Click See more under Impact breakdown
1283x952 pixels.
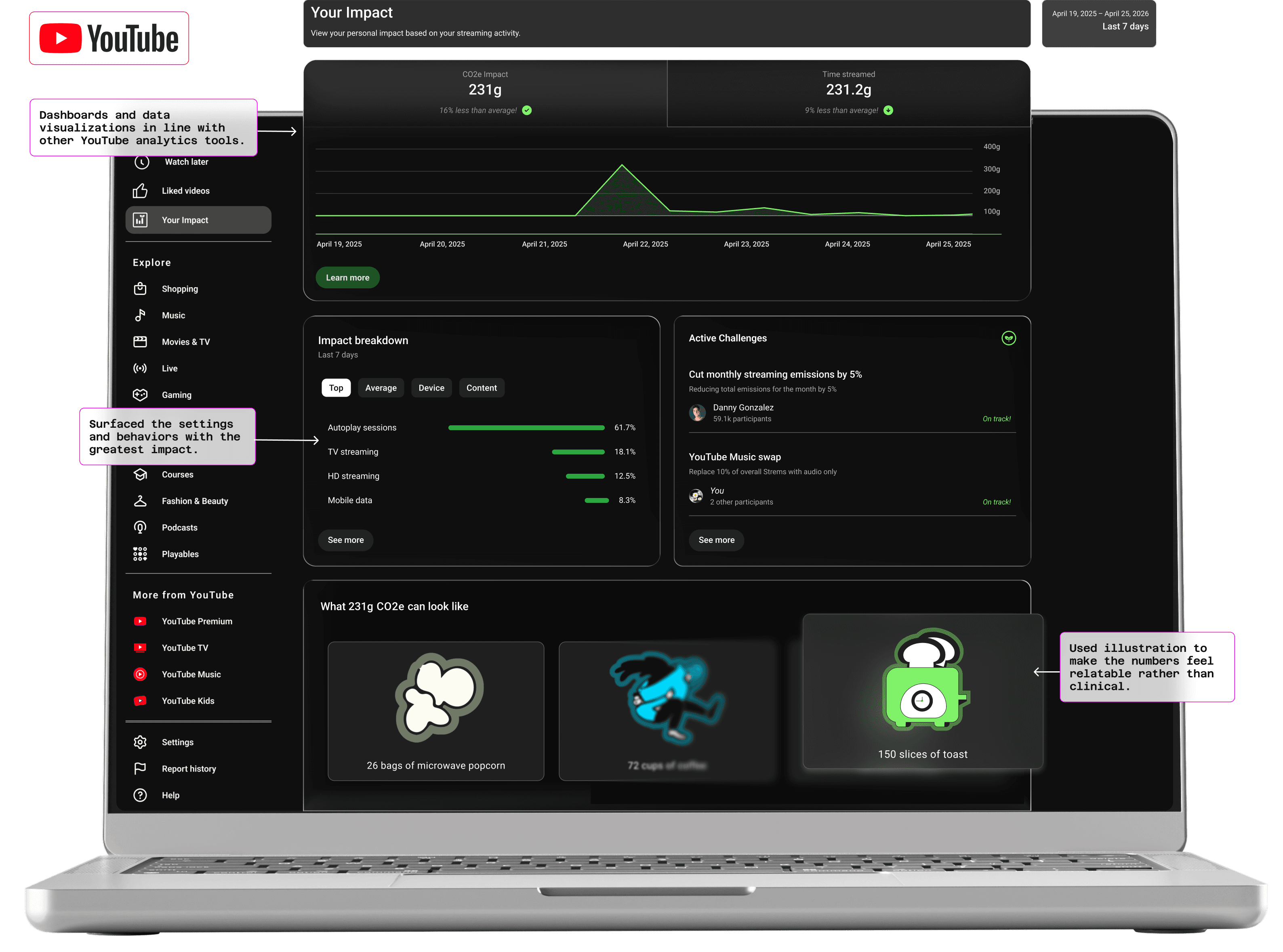346,540
